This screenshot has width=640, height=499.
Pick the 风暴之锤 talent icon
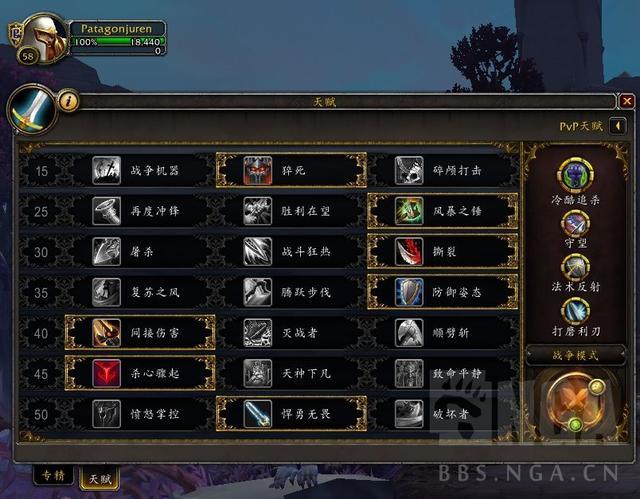409,211
